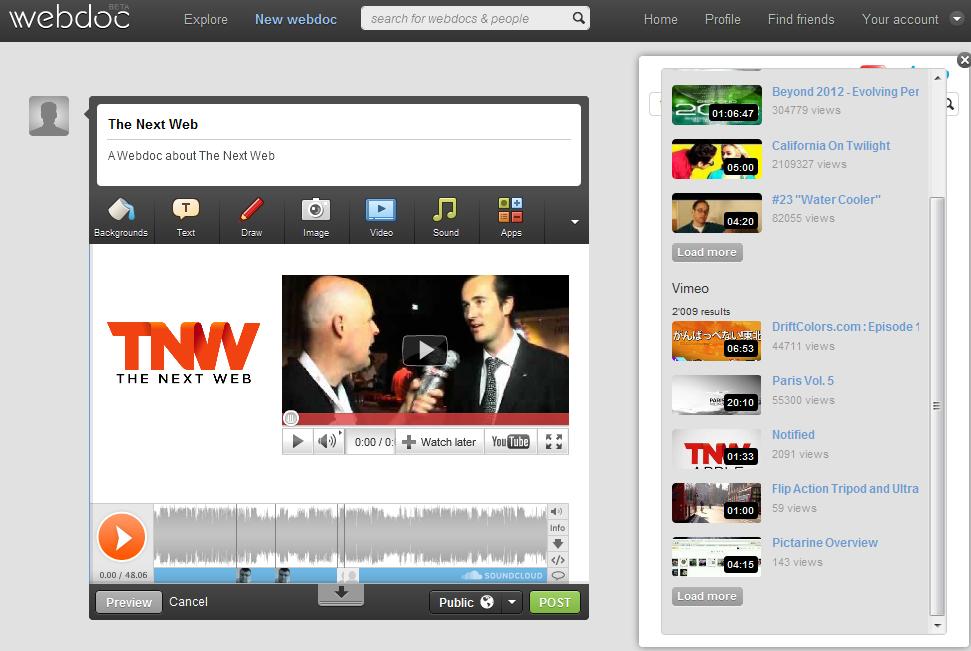Screen dimensions: 971x651
Task: Mute the YouTube video volume
Action: pos(328,442)
